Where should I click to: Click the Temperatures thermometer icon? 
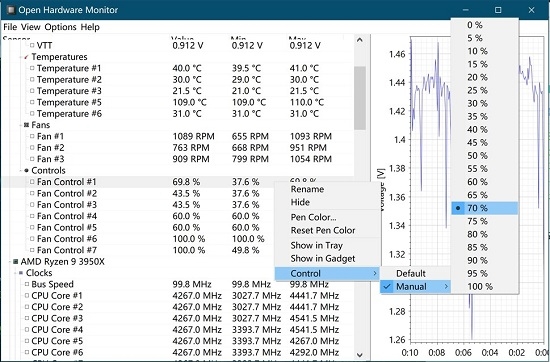tap(26, 57)
